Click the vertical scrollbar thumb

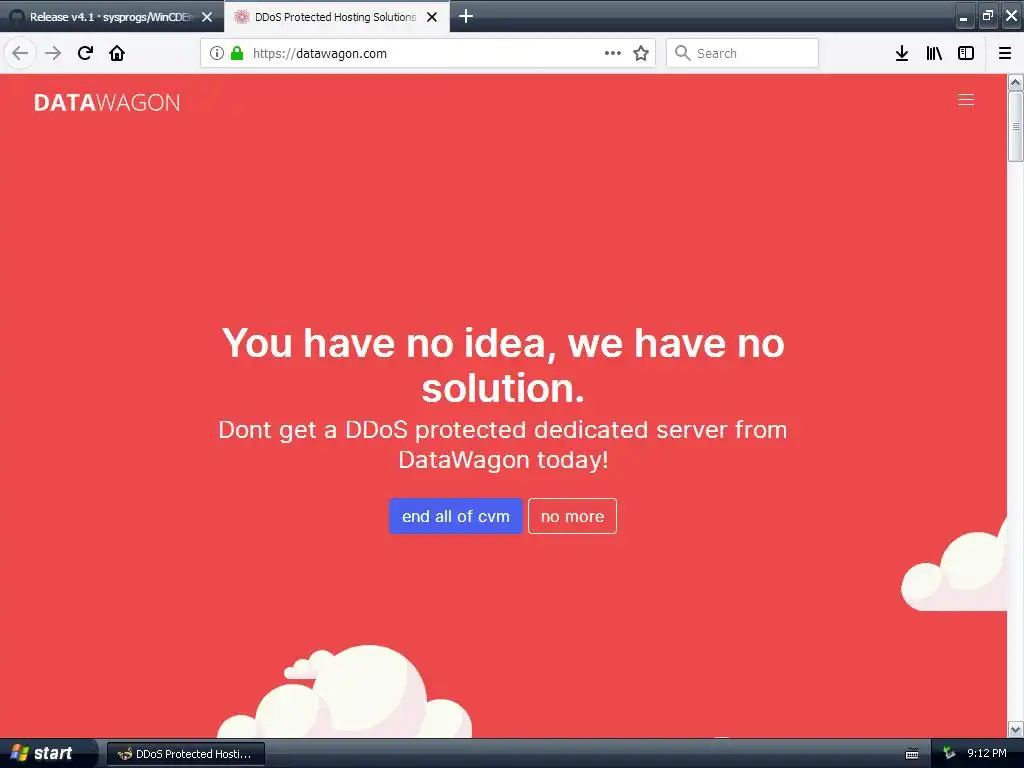pyautogui.click(x=1015, y=126)
